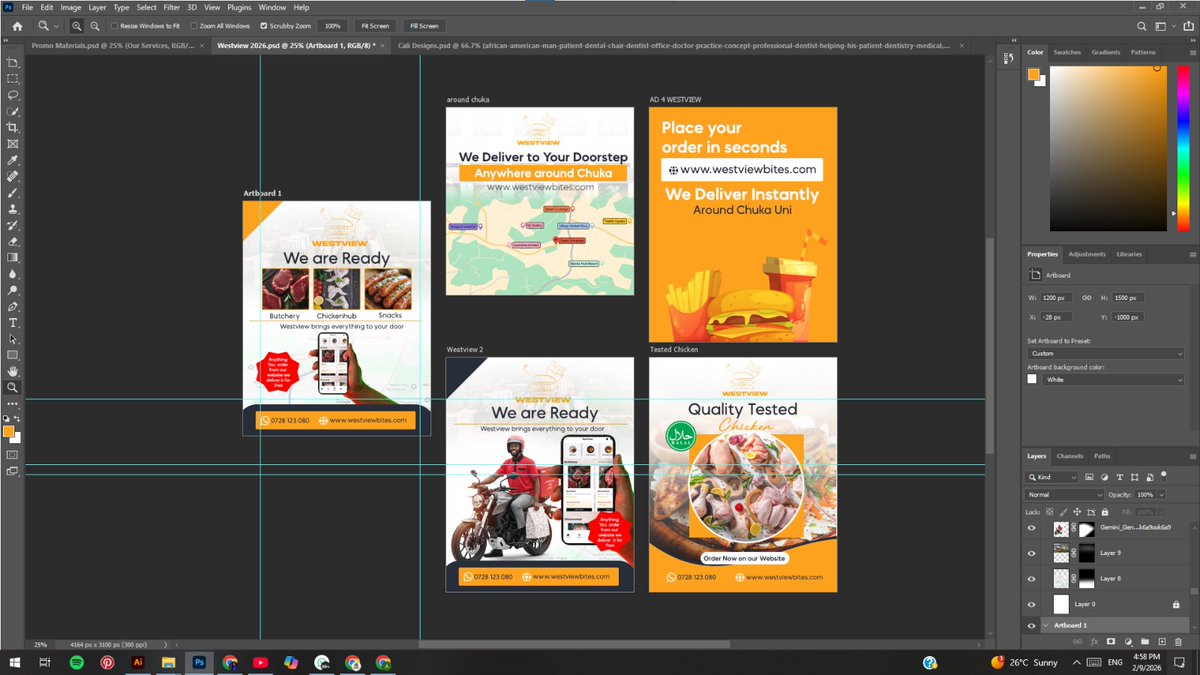Create a new layer from Layers panel
Screen dimensions: 1200x675
coord(1161,641)
